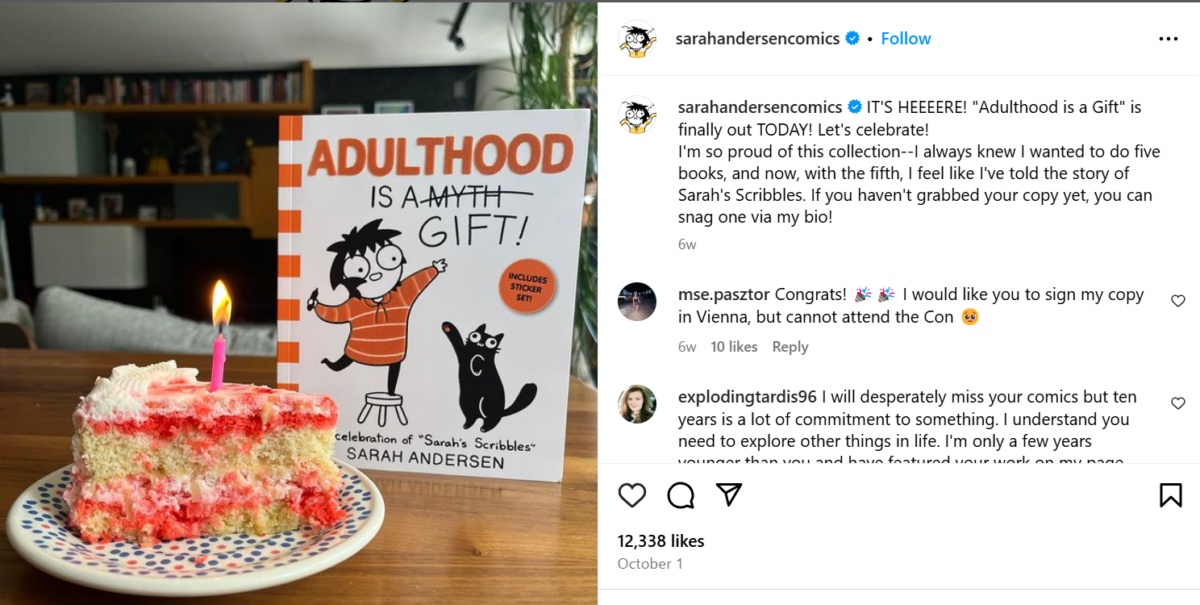Click verified badge beside header username
Image resolution: width=1200 pixels, height=605 pixels.
coord(852,38)
